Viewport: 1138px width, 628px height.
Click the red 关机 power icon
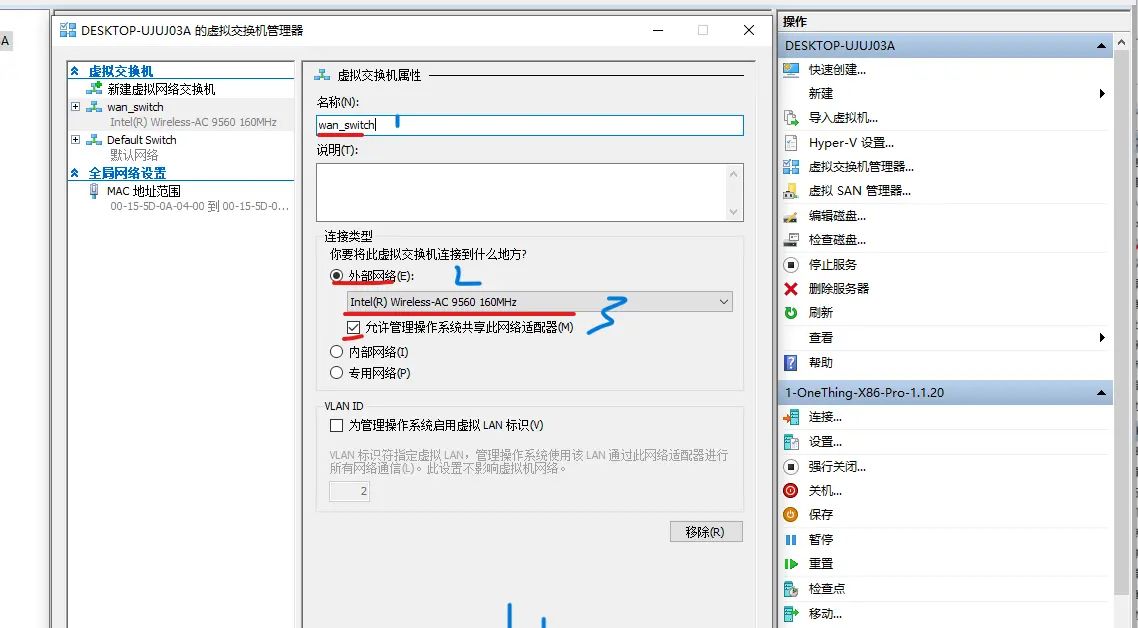tap(791, 491)
